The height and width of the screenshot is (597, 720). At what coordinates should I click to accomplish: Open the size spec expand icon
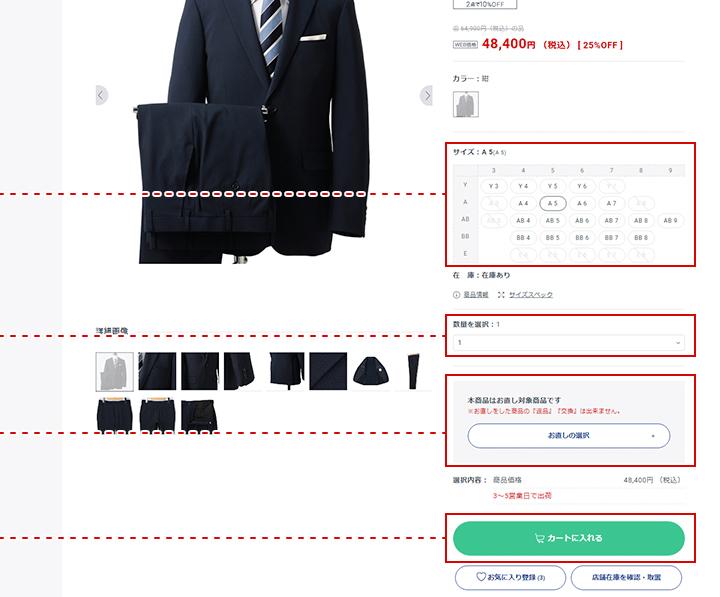[x=501, y=295]
